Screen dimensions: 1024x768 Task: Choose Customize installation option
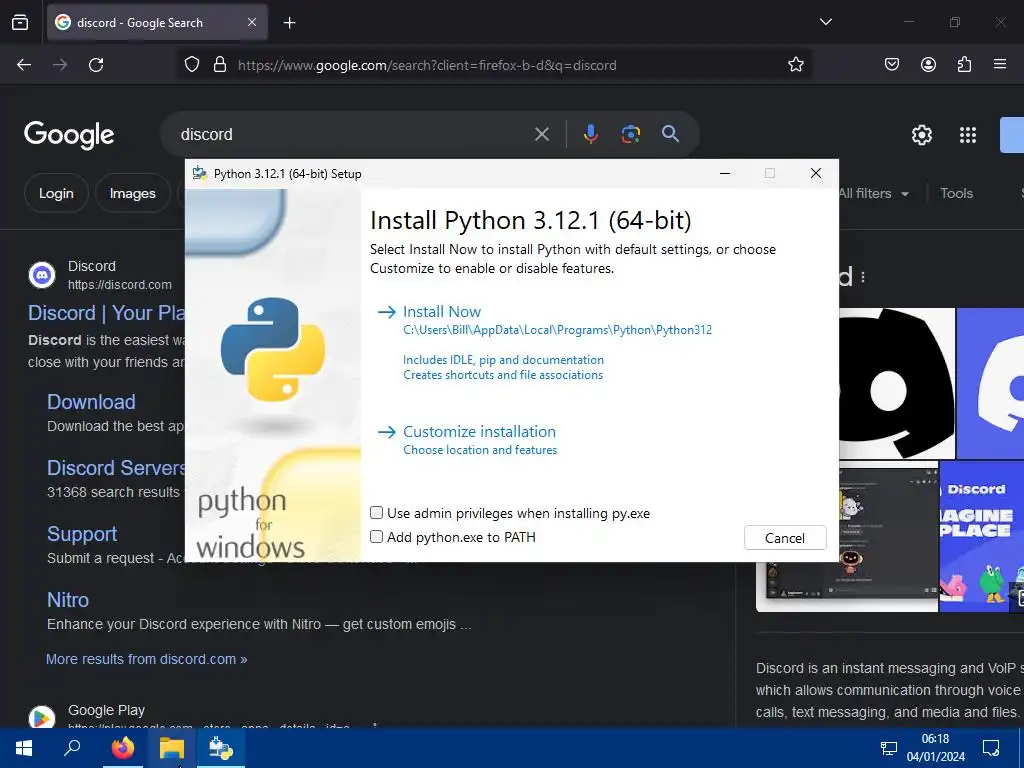[x=479, y=432]
